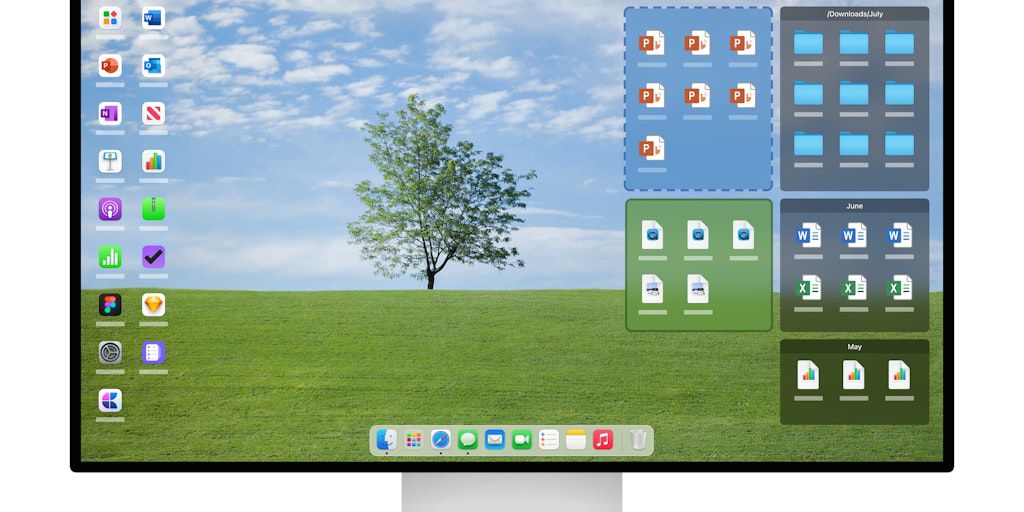Select the Keynote app icon

(x=110, y=161)
